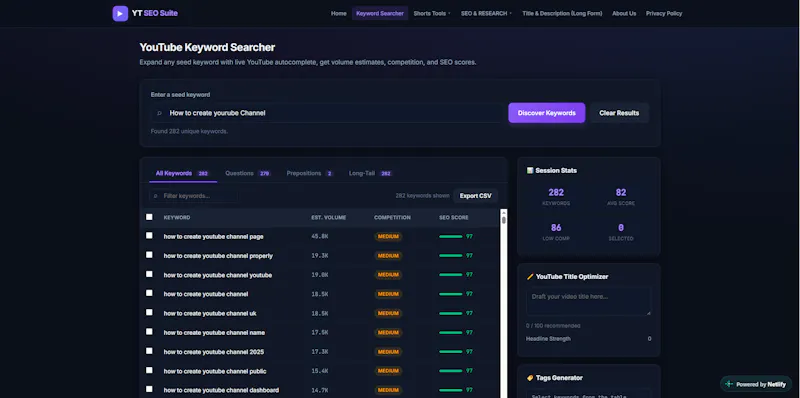Viewport: 800px width, 398px height.
Task: Click 'how to create youtube channel public' keyword text
Action: (215, 371)
